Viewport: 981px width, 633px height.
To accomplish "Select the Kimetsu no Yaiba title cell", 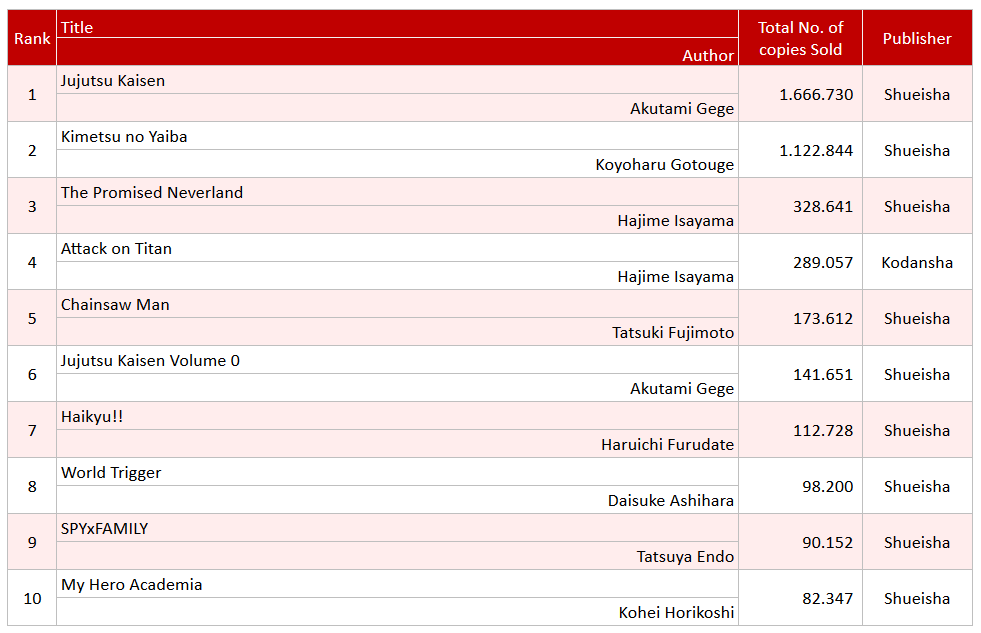I will (397, 136).
